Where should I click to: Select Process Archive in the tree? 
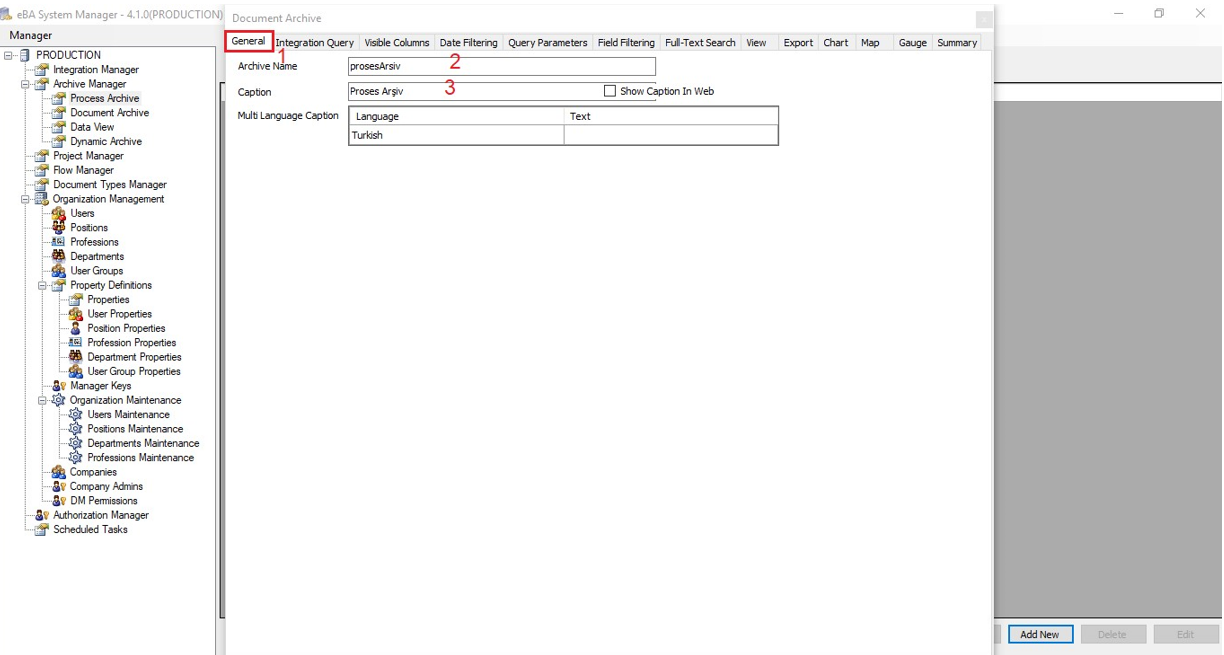coord(105,99)
